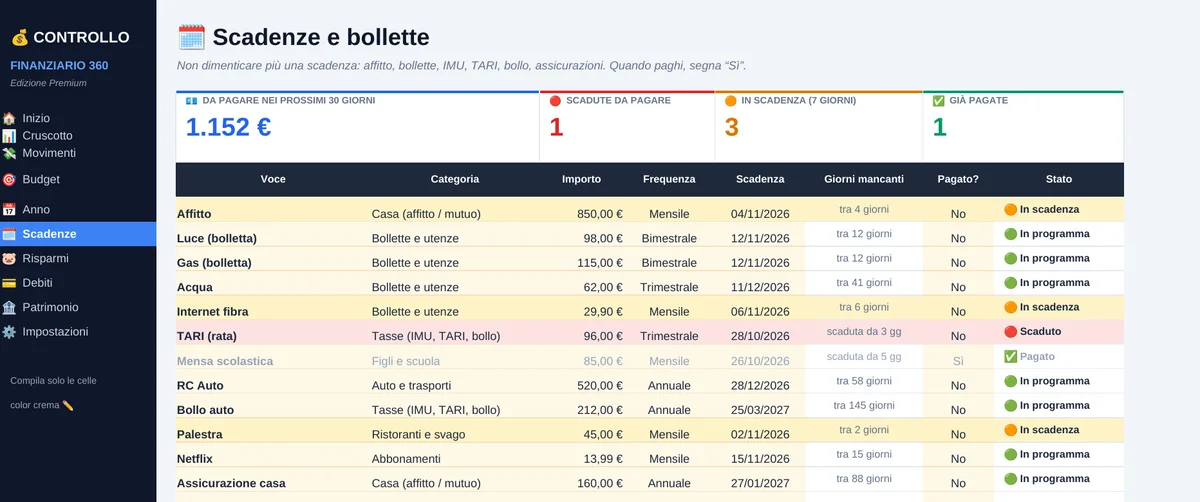Click the Pagato cell for Luce (bolletta)
This screenshot has width=1200, height=502.
(x=958, y=234)
